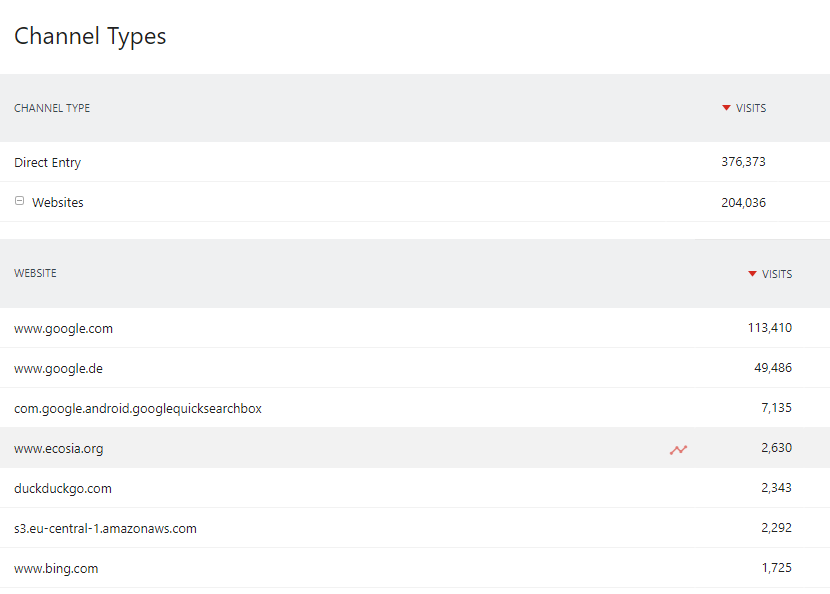
Task: Collapse the Websites row with minus icon
Action: pyautogui.click(x=20, y=201)
